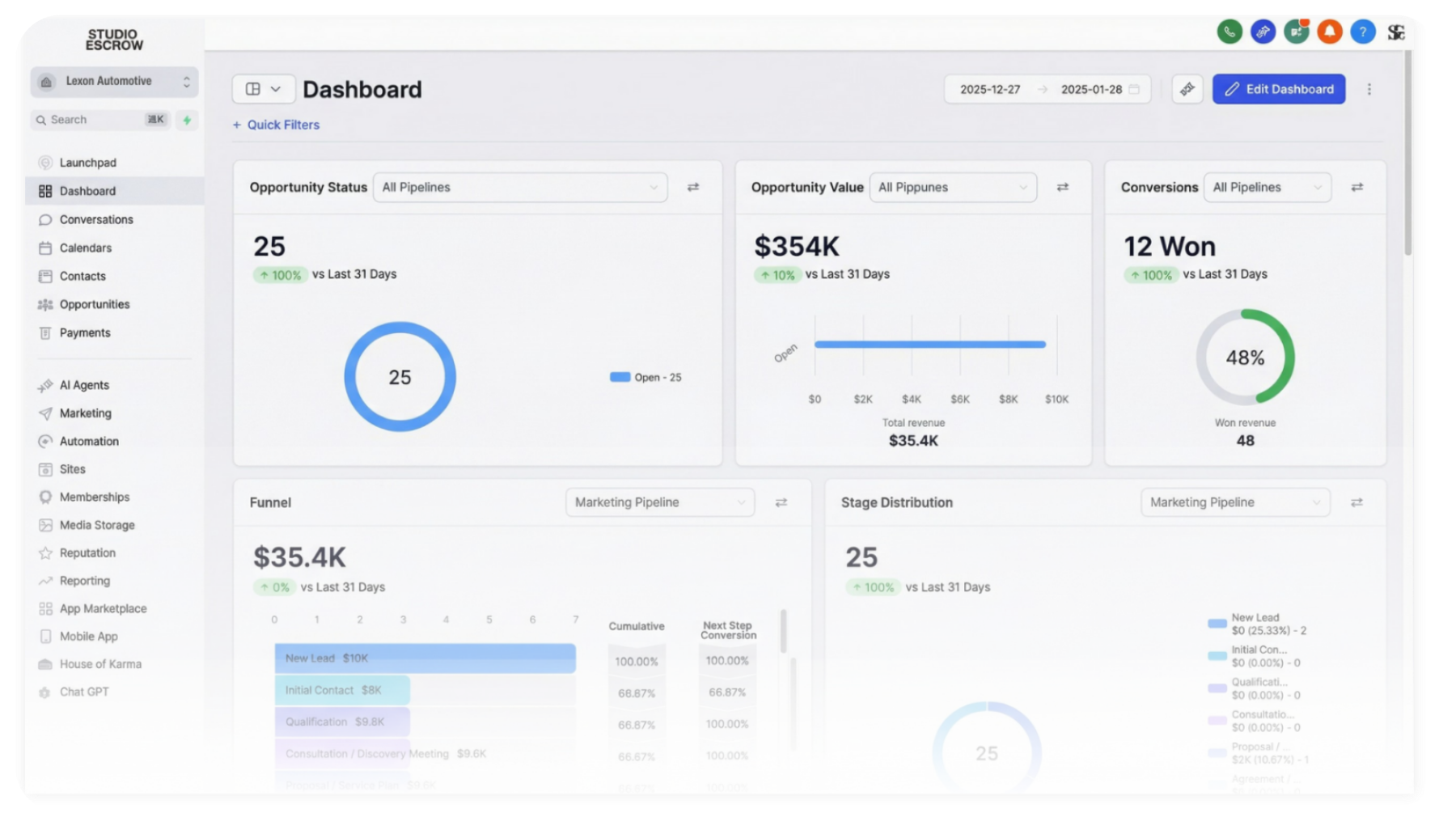Select Media Storage in the sidebar
Viewport: 1456px width, 813px height.
95,525
